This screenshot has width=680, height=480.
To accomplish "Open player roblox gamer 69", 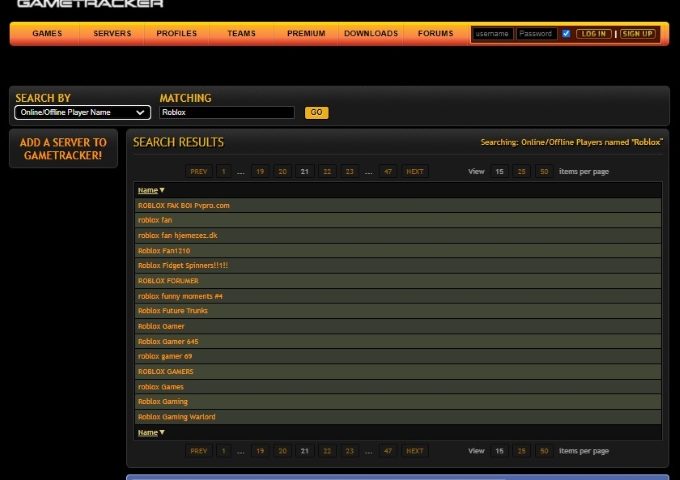I will (165, 356).
